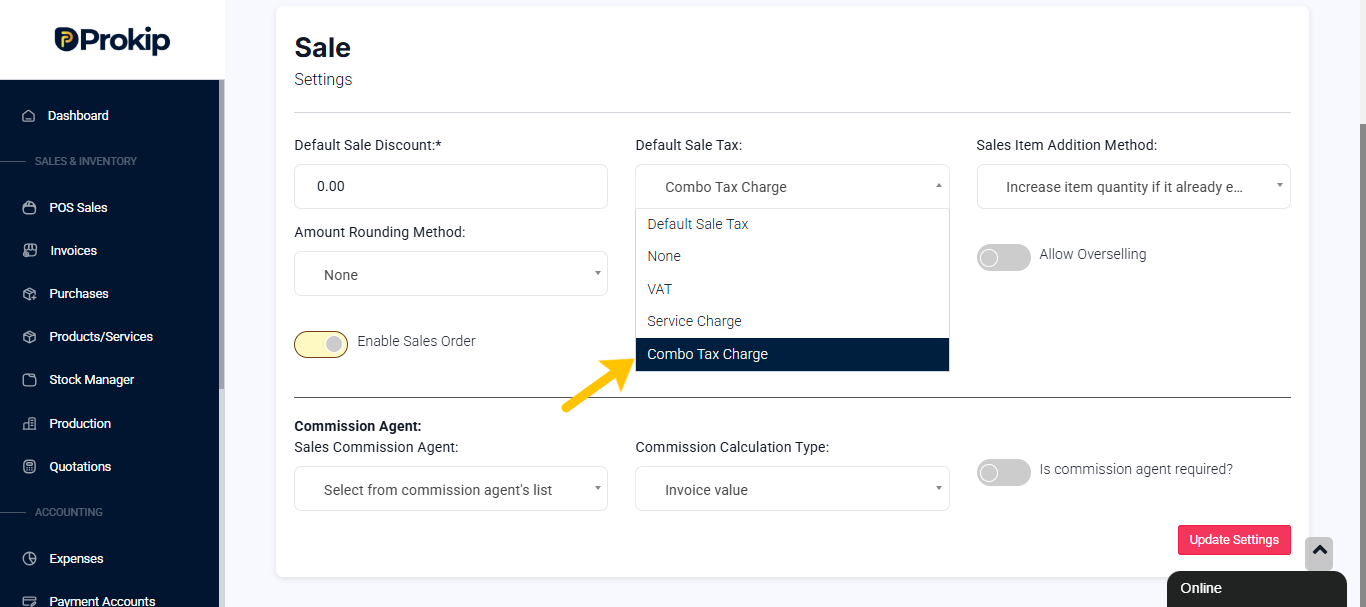Click the Sale heading text
Image resolution: width=1366 pixels, height=607 pixels.
pyautogui.click(x=322, y=47)
